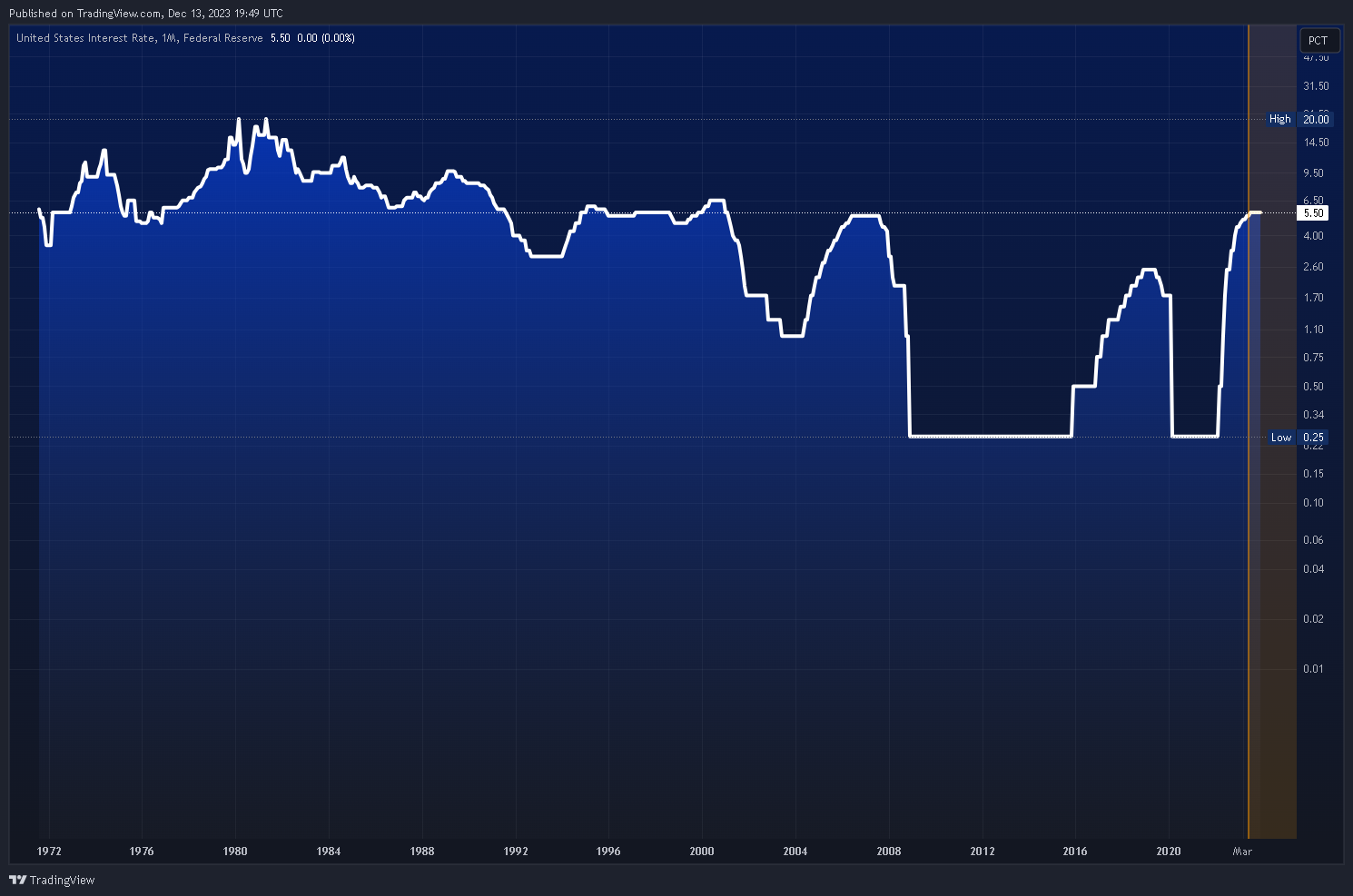Click the 1972 time axis label
1353x896 pixels.
pyautogui.click(x=49, y=852)
